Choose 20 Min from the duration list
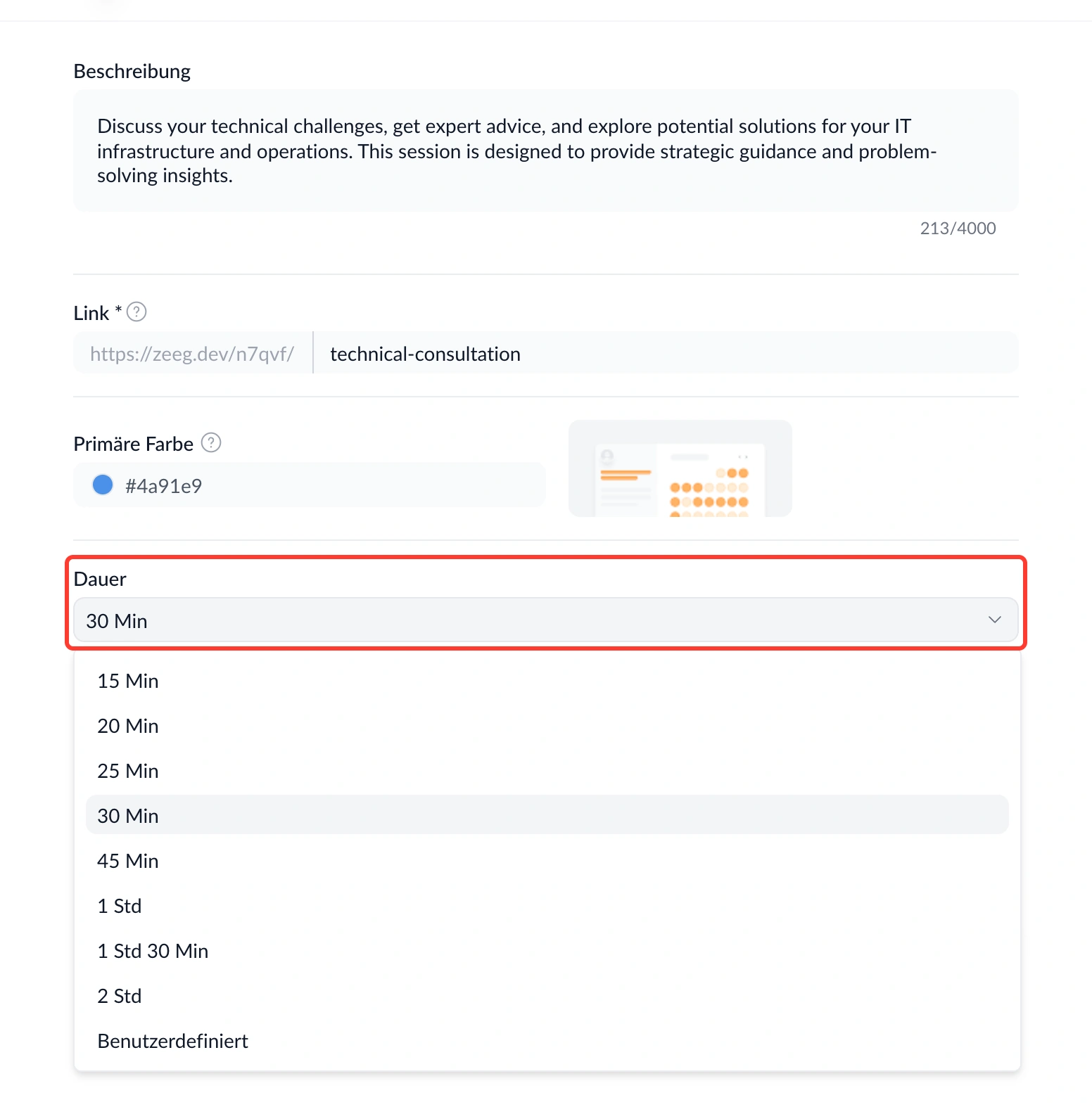Viewport: 1092px width, 1107px height. [547, 726]
